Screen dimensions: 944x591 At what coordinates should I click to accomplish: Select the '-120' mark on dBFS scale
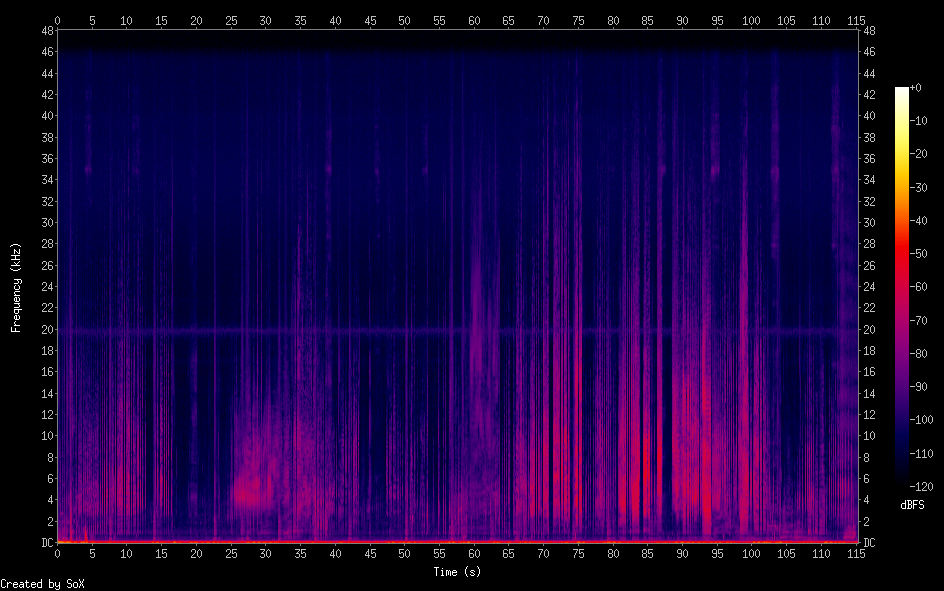pyautogui.click(x=921, y=487)
